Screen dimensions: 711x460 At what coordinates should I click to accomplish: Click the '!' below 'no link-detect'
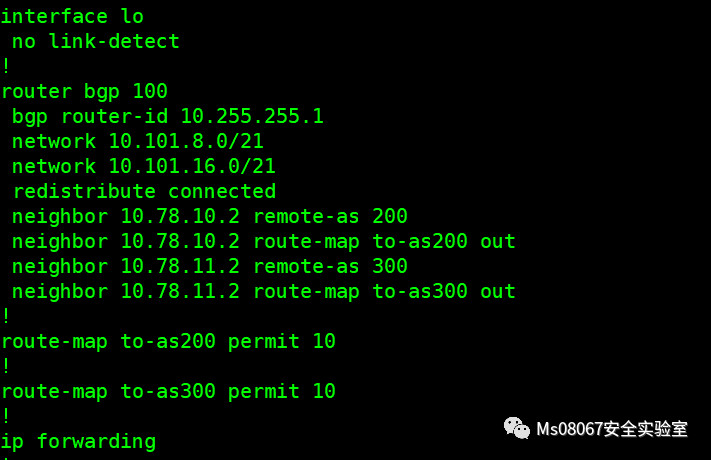[6, 66]
